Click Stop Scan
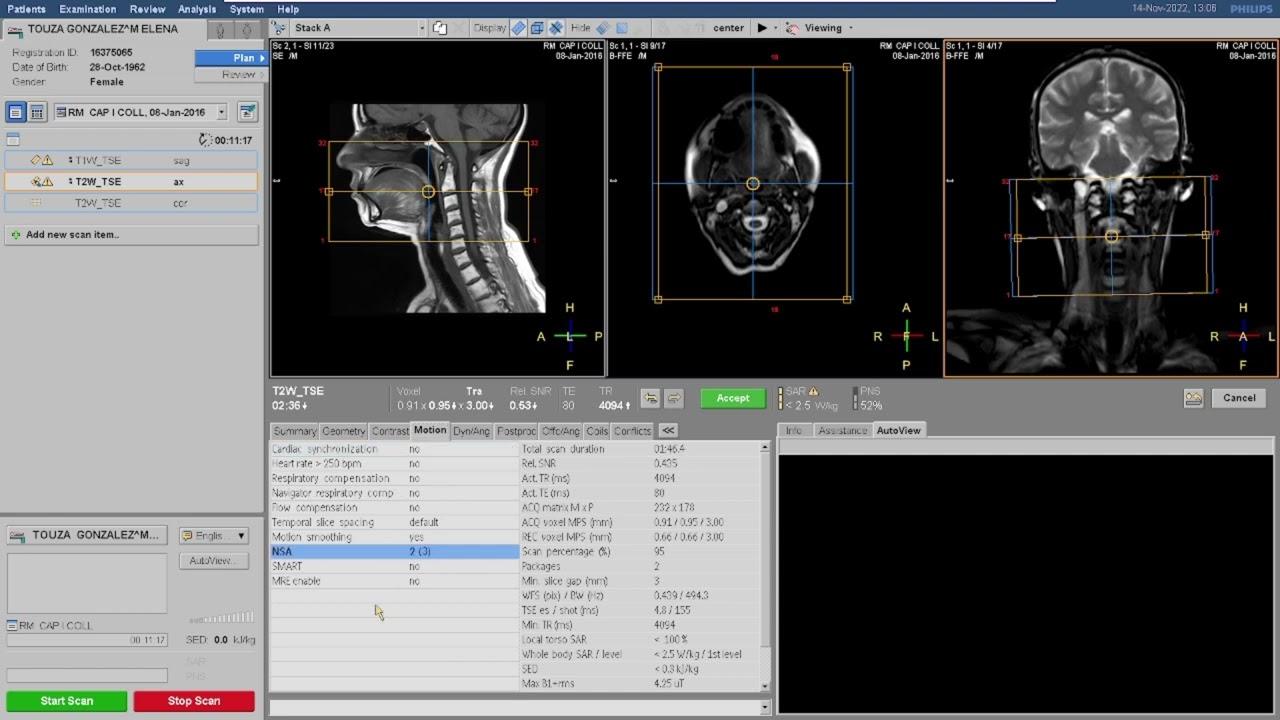This screenshot has height=720, width=1280. pos(194,701)
